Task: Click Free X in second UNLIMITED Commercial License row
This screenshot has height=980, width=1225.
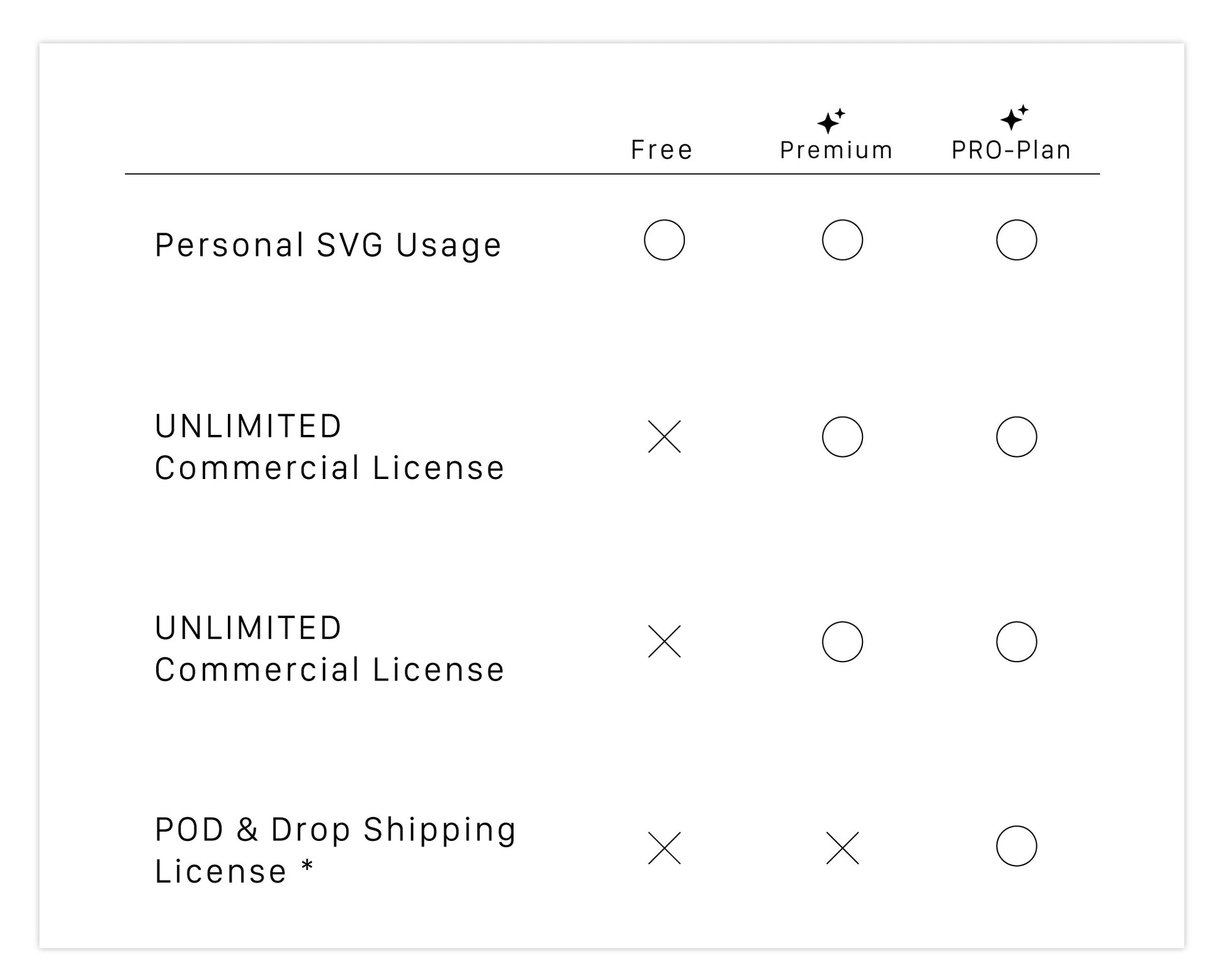Action: [664, 641]
